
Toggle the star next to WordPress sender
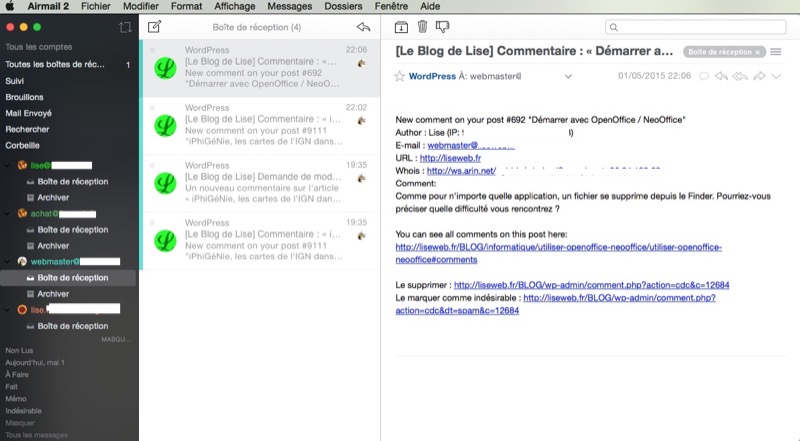(400, 76)
